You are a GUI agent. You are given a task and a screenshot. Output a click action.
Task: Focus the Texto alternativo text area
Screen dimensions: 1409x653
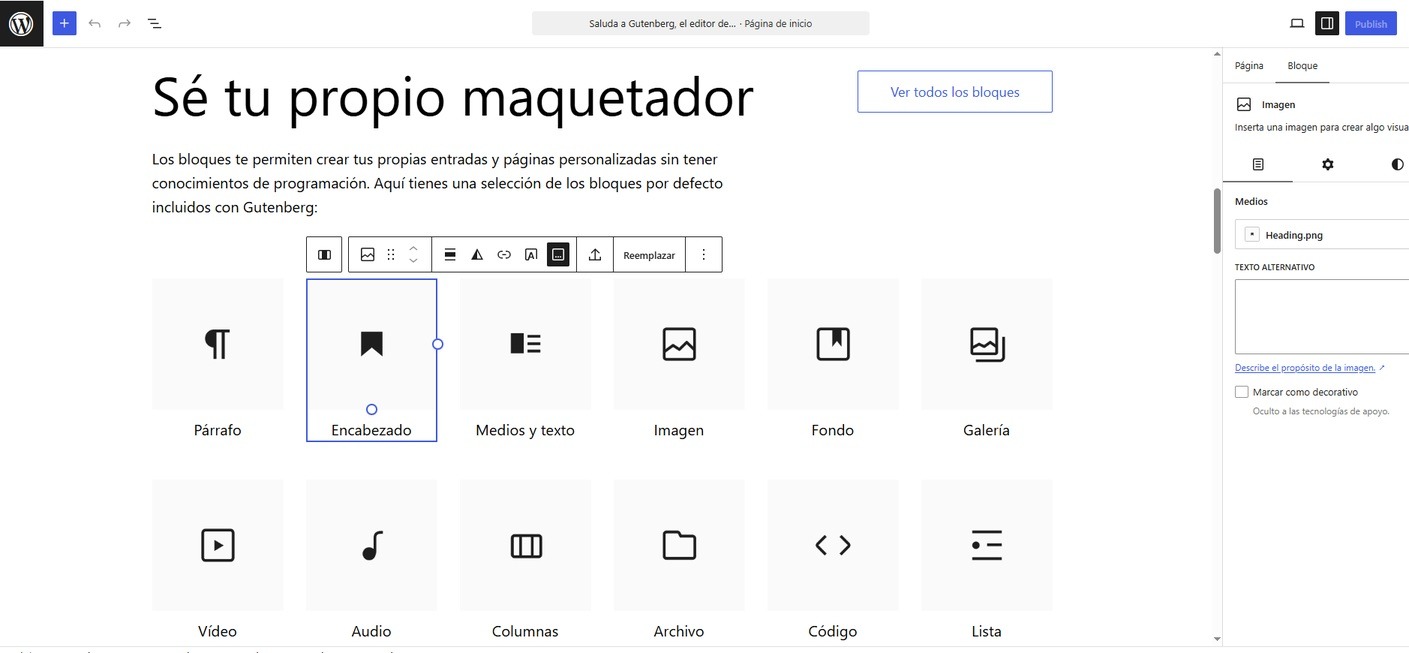coord(1322,317)
